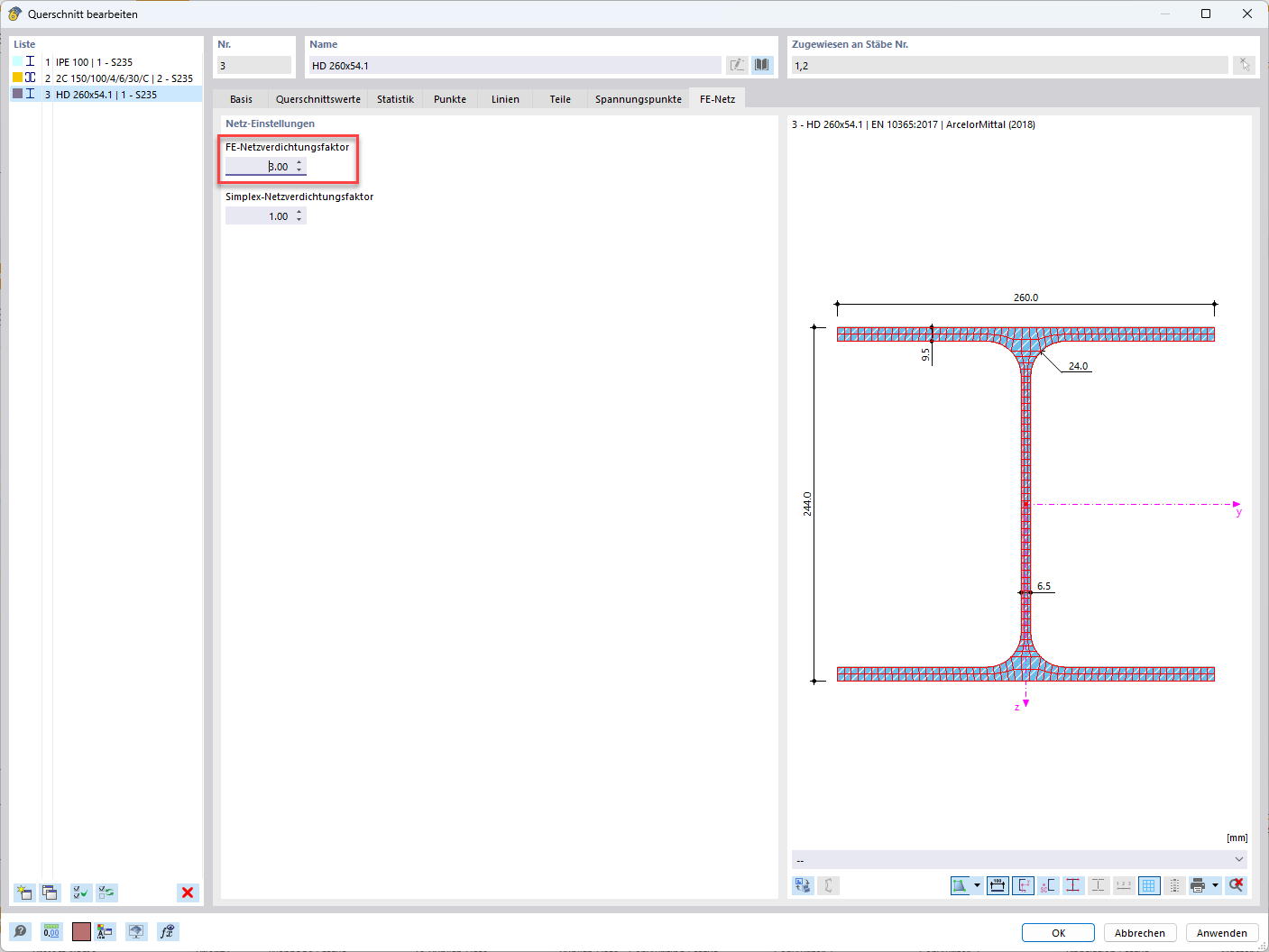Confirm changes with the OK button

pos(1057,932)
